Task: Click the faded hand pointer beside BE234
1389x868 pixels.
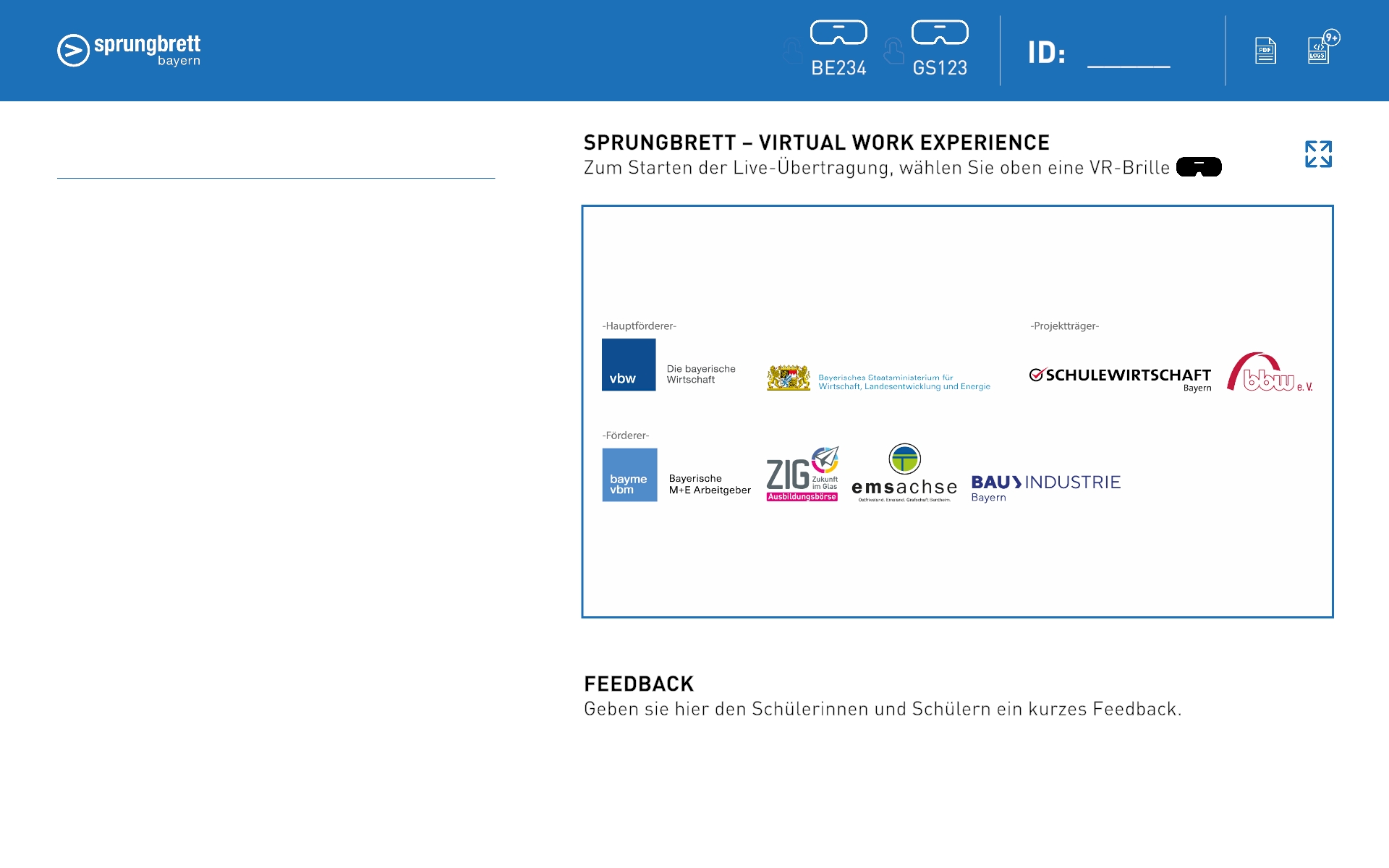Action: point(792,51)
